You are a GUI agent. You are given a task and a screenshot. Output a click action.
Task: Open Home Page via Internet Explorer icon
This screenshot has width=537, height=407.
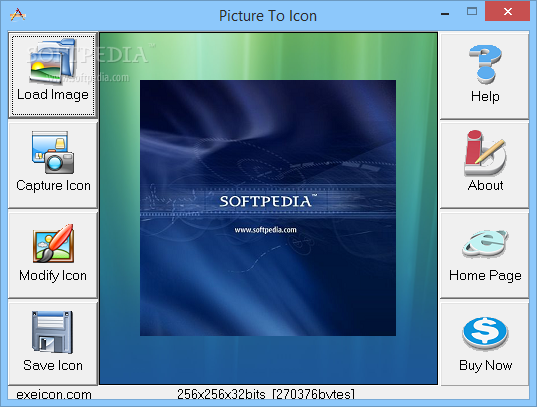(x=485, y=244)
